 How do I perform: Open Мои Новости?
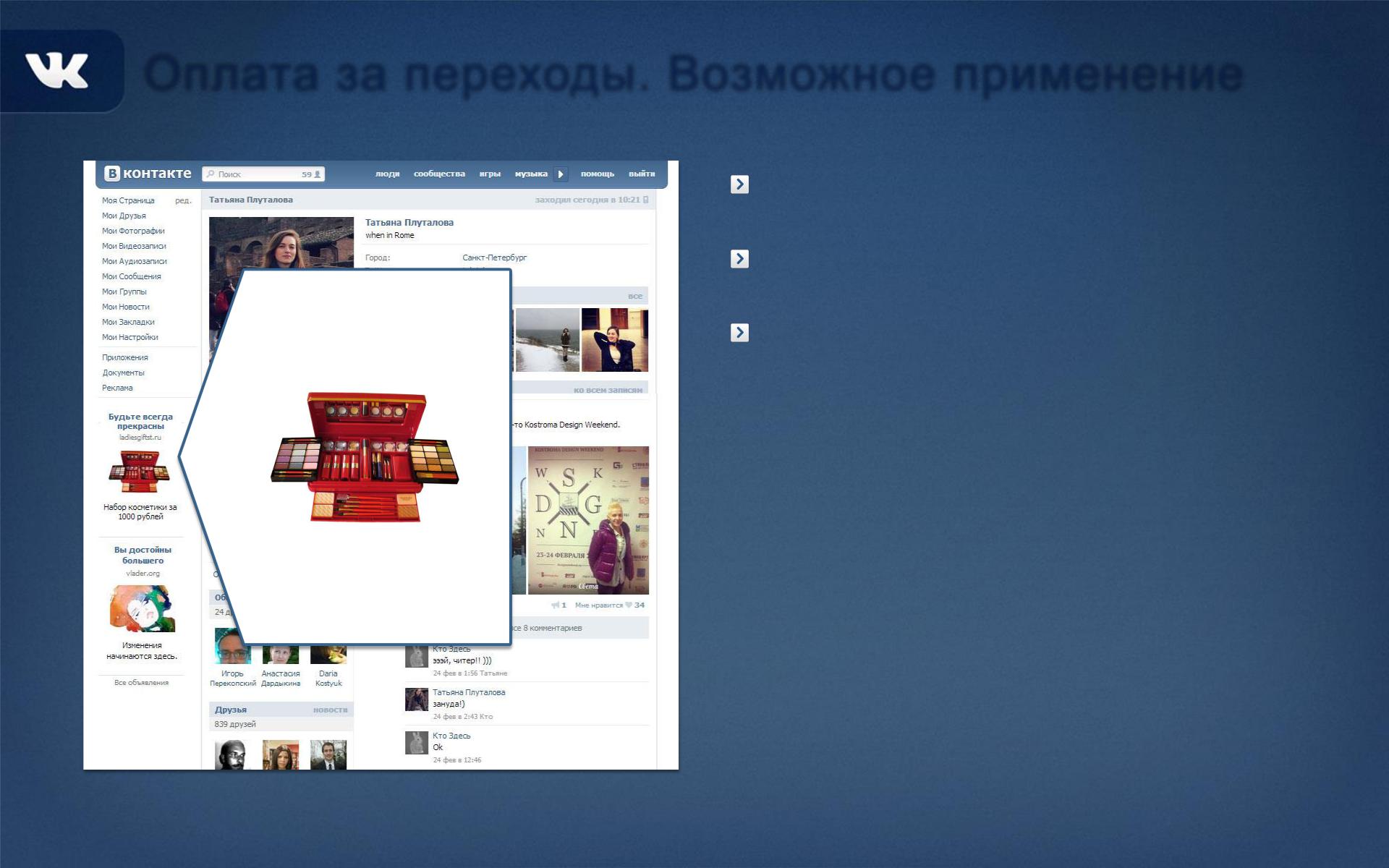[x=126, y=307]
